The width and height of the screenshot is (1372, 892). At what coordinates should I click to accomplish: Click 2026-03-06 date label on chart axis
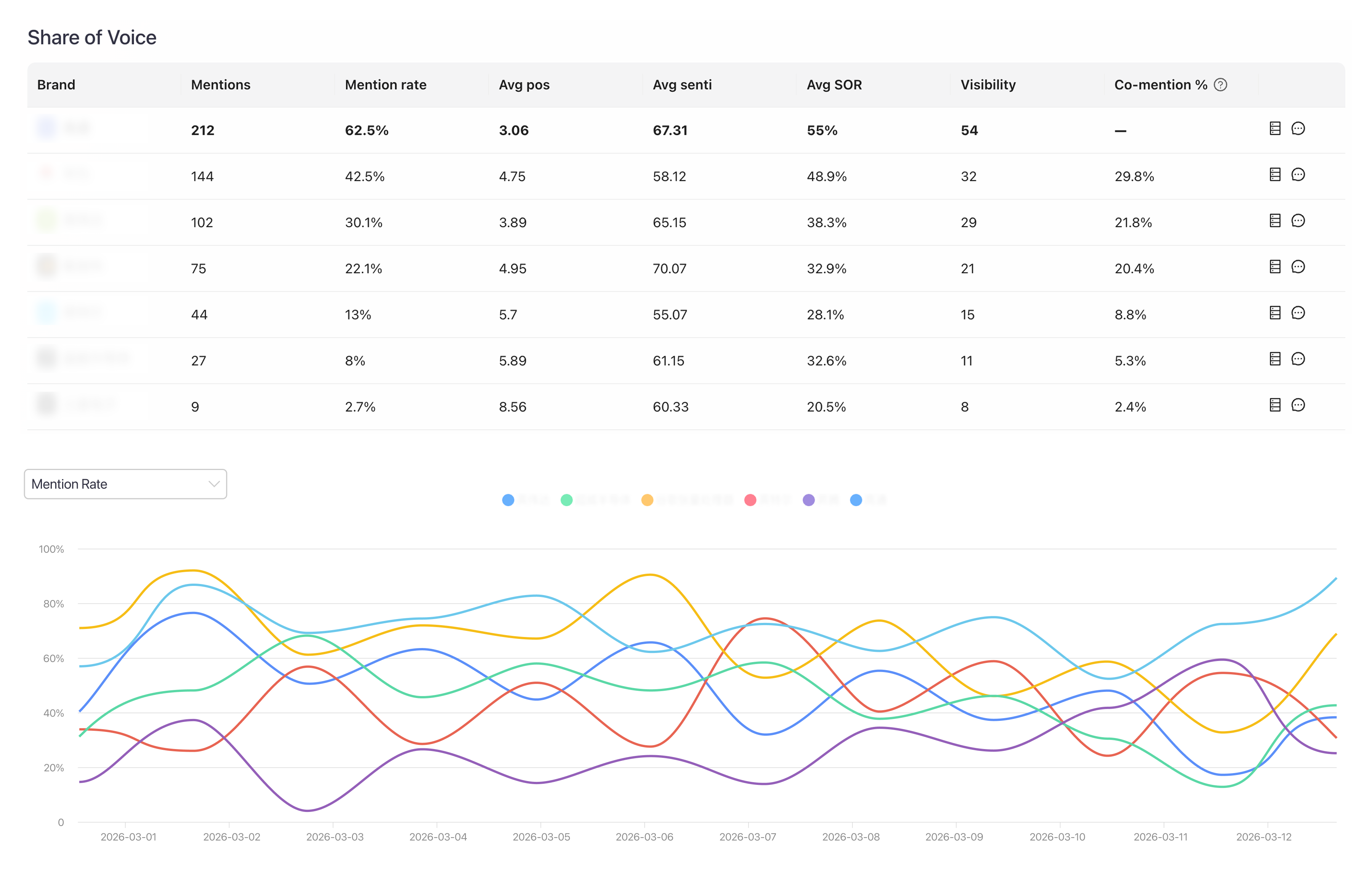point(644,837)
